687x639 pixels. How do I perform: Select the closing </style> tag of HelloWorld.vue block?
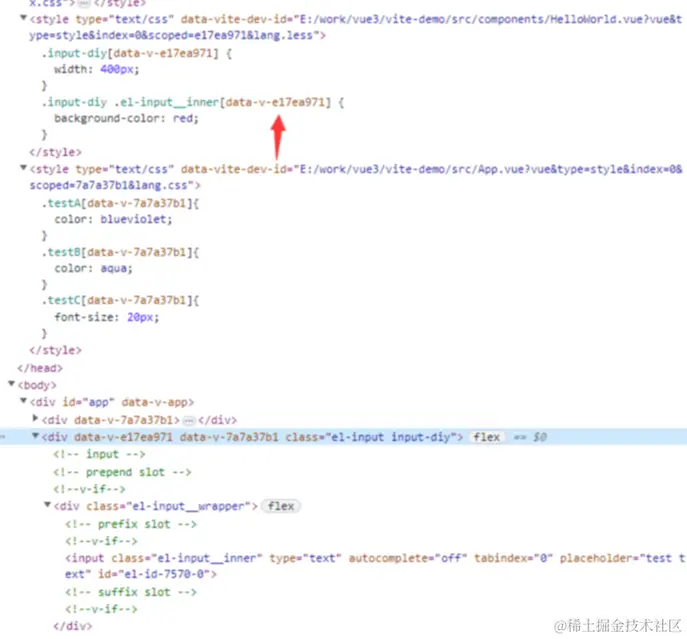pos(55,153)
